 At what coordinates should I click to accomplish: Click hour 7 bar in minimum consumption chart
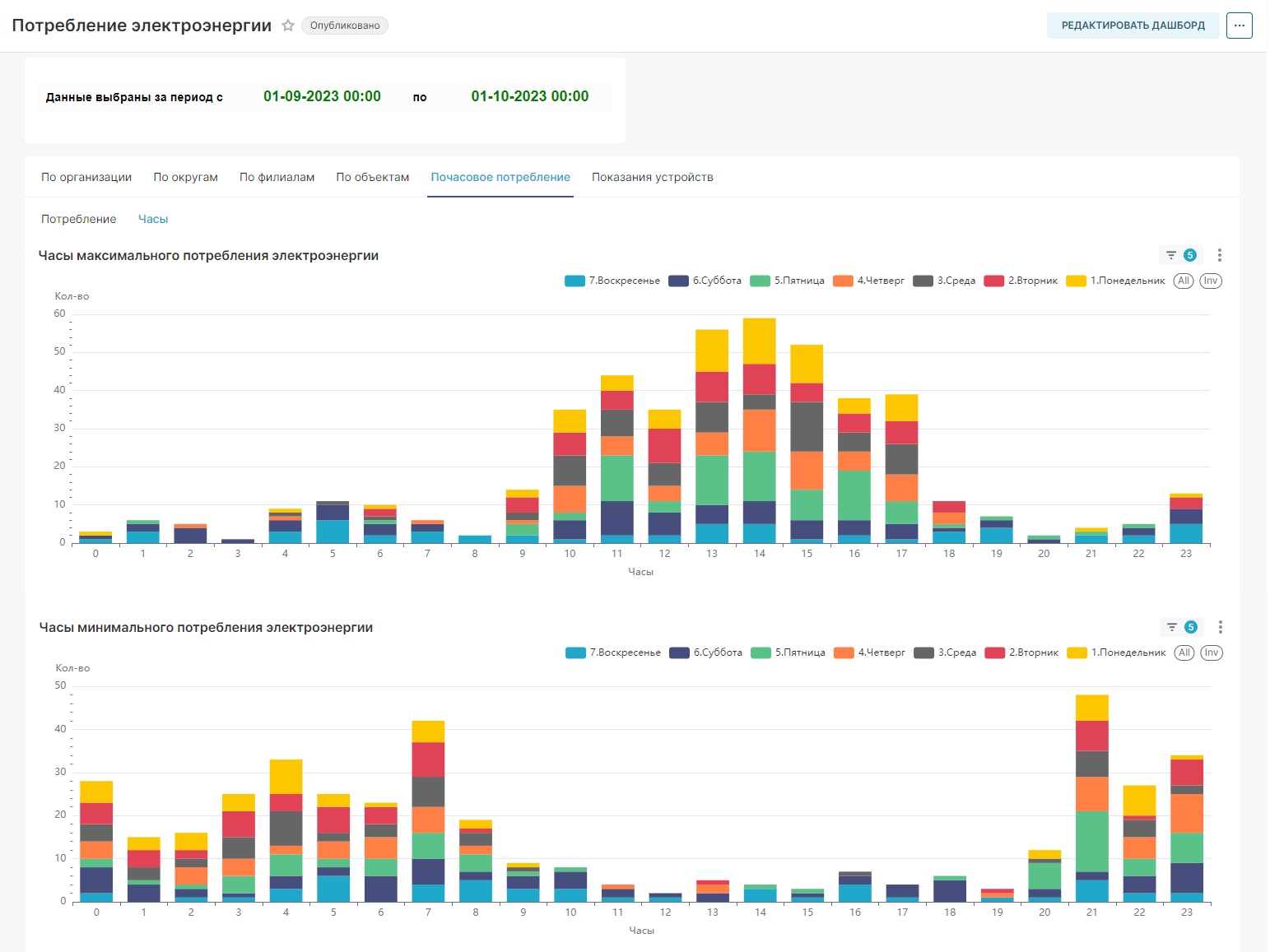428,811
